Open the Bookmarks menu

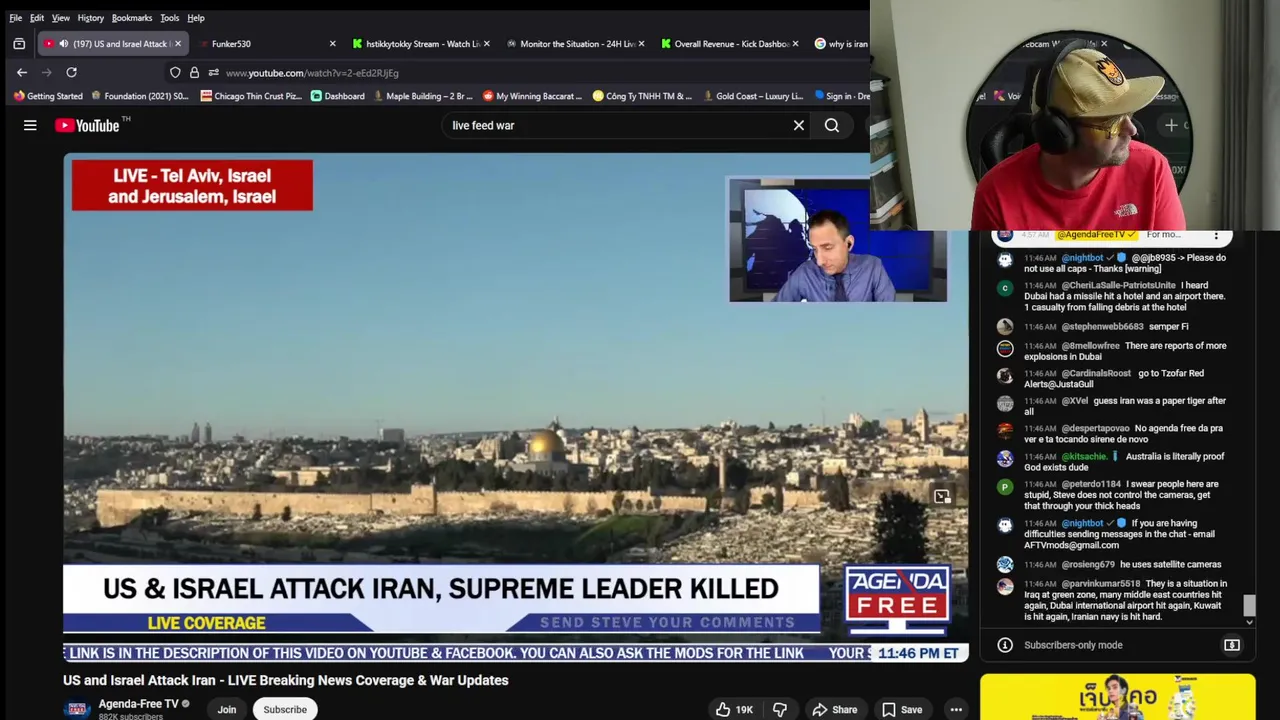tap(132, 18)
